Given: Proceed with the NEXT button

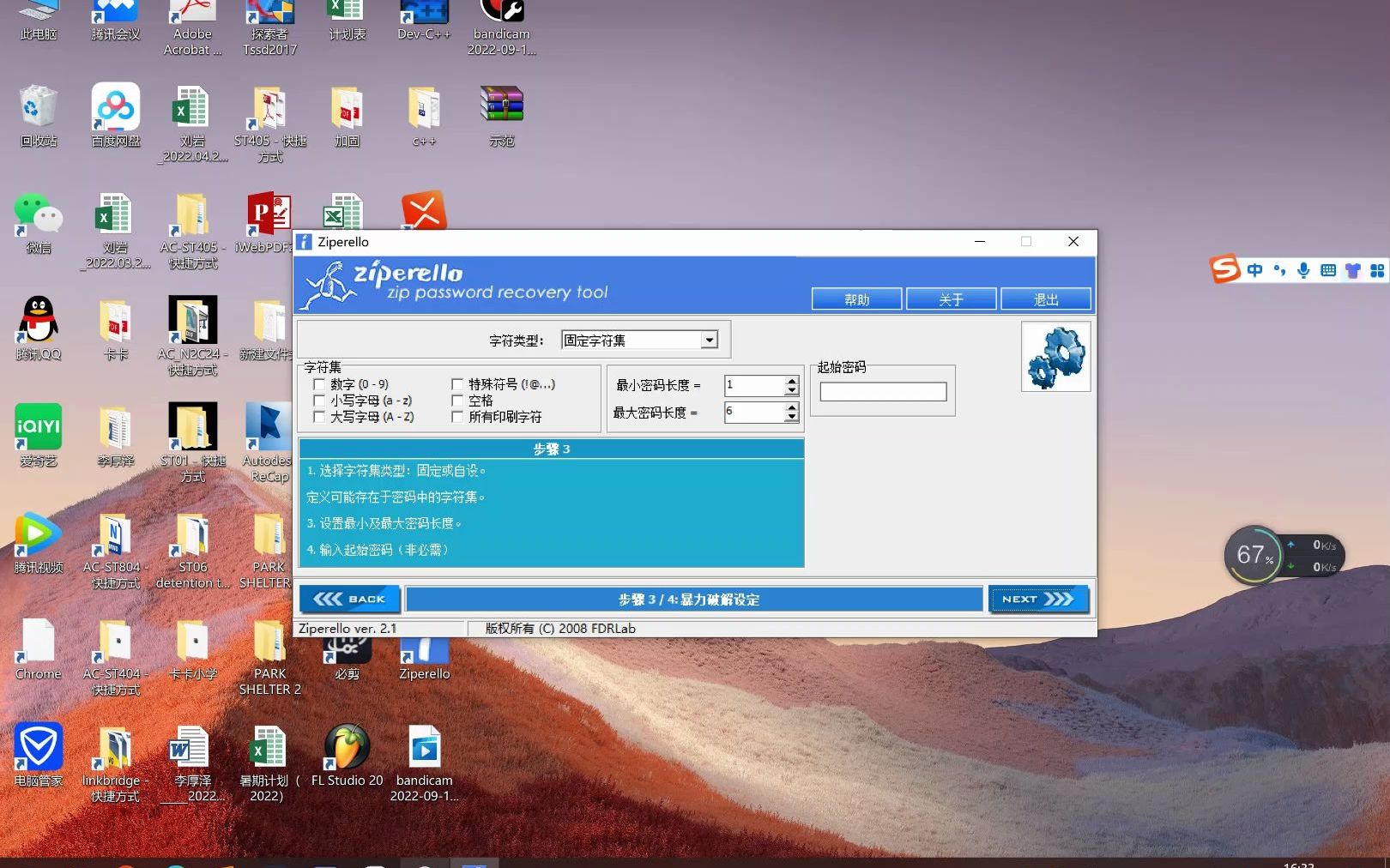Looking at the screenshot, I should tap(1038, 599).
